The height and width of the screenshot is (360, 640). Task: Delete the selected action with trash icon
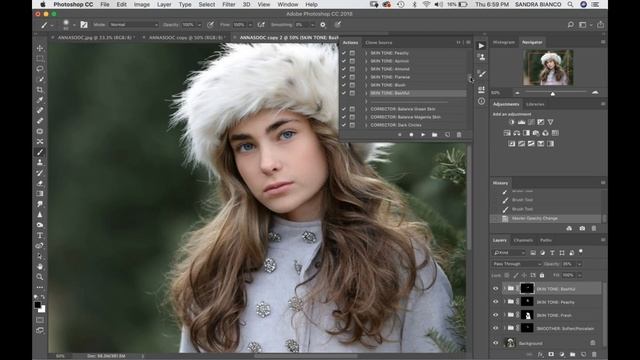coord(459,135)
